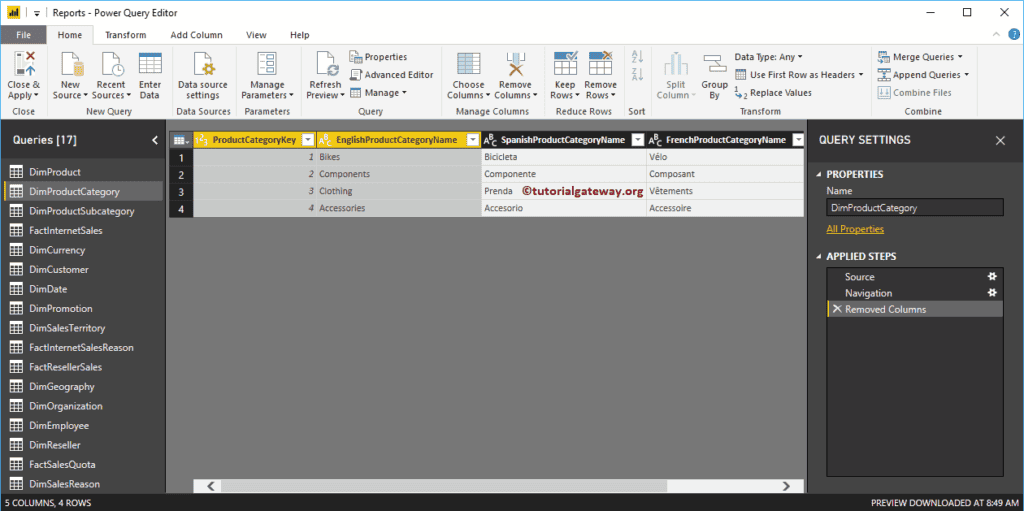Click the table menu icon at grid corner
The width and height of the screenshot is (1024, 511).
click(181, 140)
